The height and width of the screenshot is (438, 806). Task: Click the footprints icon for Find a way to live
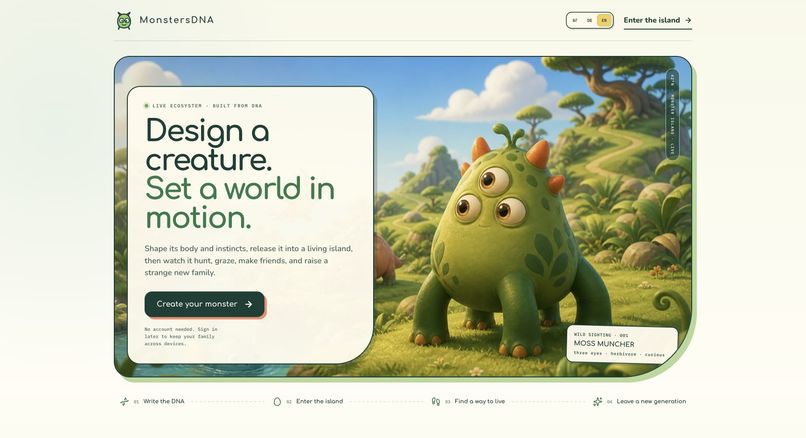436,402
